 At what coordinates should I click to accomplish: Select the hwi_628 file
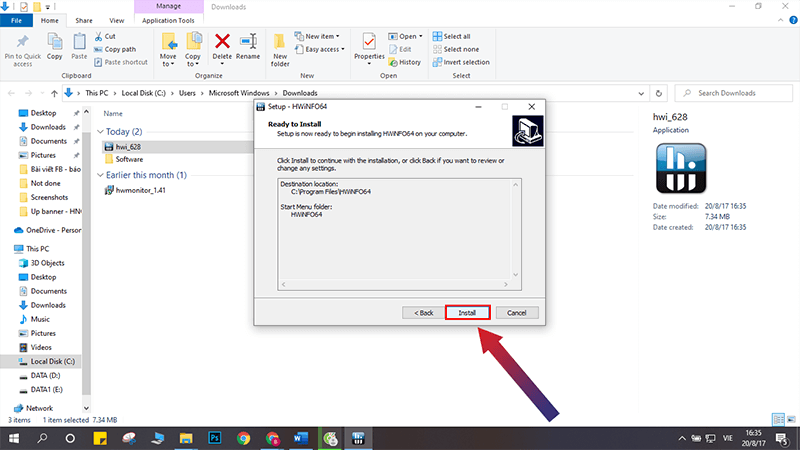(x=178, y=146)
